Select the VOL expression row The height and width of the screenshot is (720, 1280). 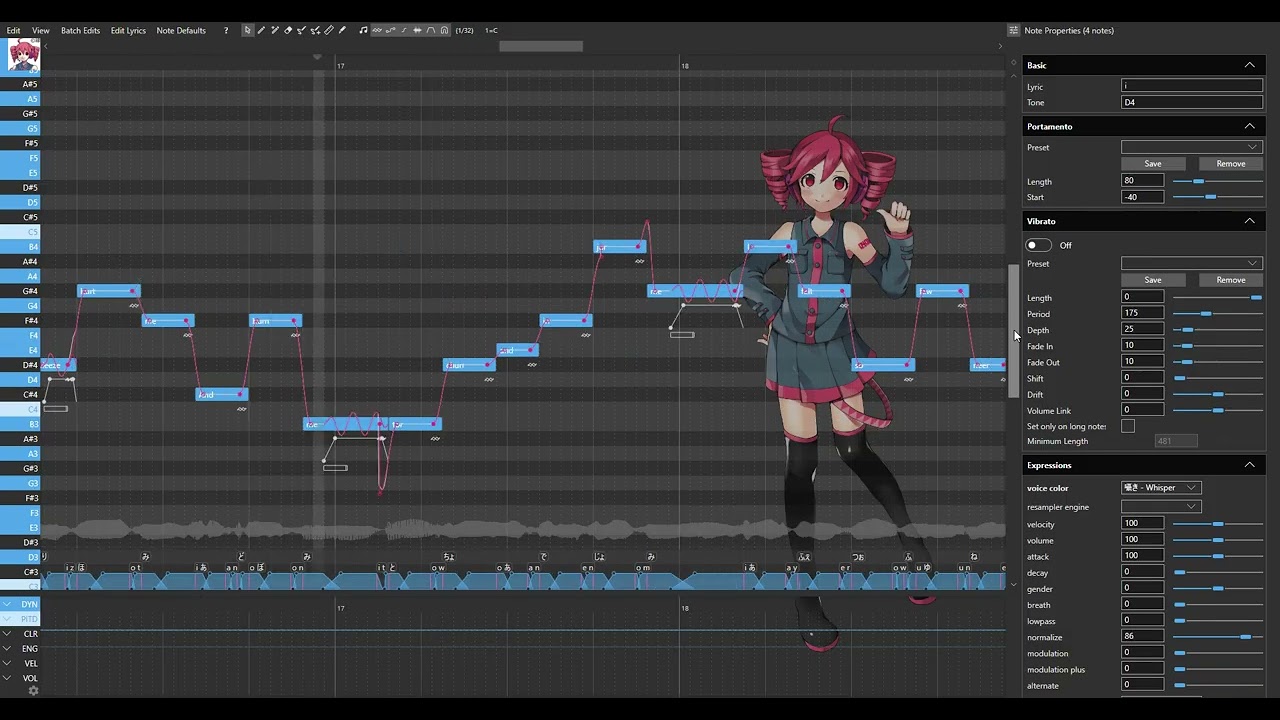pos(20,678)
